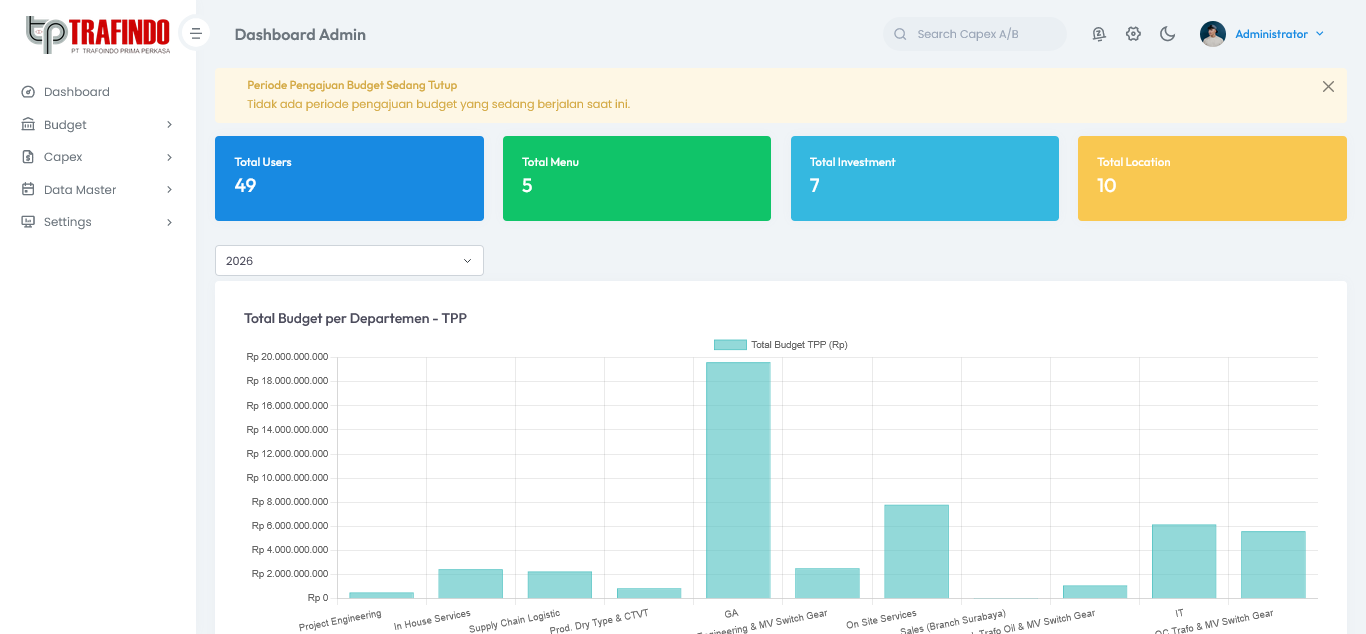
Task: Click the Data Master calendar icon
Action: tap(28, 190)
